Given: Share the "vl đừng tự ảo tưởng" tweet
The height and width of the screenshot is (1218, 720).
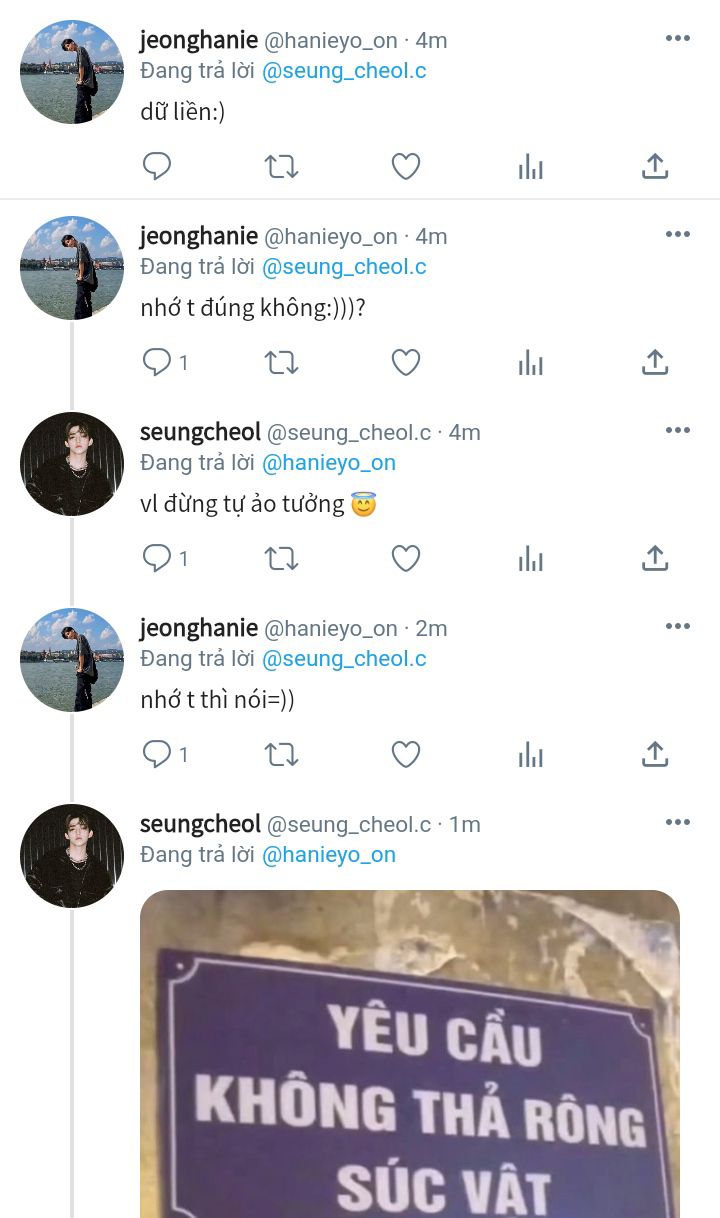Looking at the screenshot, I should (x=654, y=558).
